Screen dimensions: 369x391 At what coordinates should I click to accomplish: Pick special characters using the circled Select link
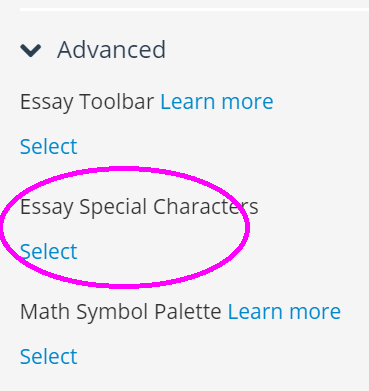[49, 251]
